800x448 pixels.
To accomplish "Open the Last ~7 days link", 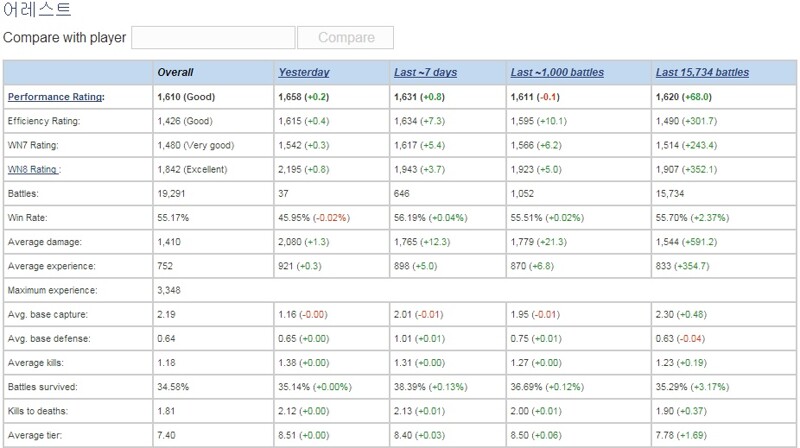I will (x=425, y=72).
